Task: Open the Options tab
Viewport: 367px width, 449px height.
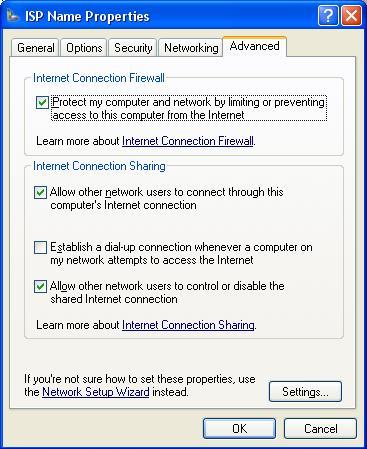Action: (84, 48)
